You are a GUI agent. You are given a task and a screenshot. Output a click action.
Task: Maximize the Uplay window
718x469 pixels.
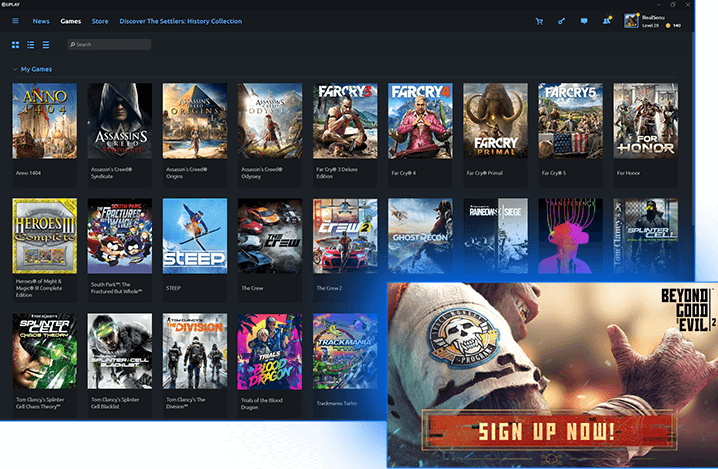point(673,5)
